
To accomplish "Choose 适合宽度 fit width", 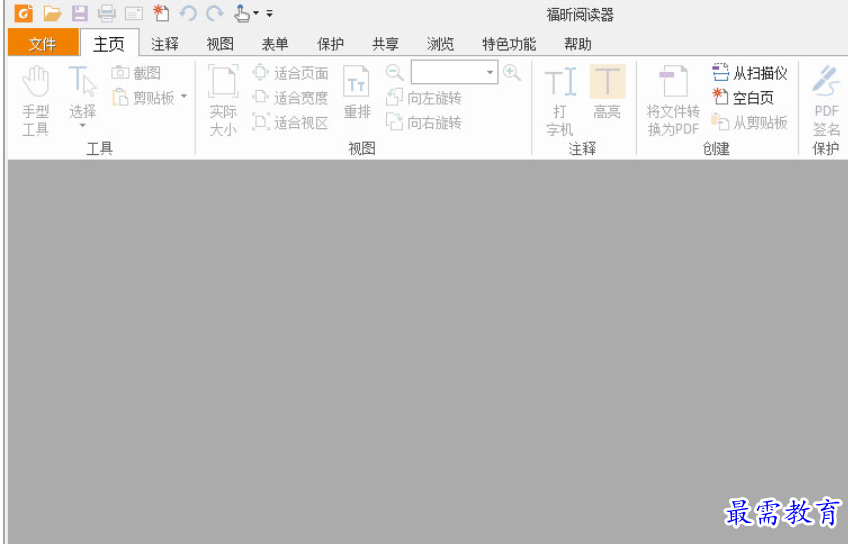I will 290,98.
